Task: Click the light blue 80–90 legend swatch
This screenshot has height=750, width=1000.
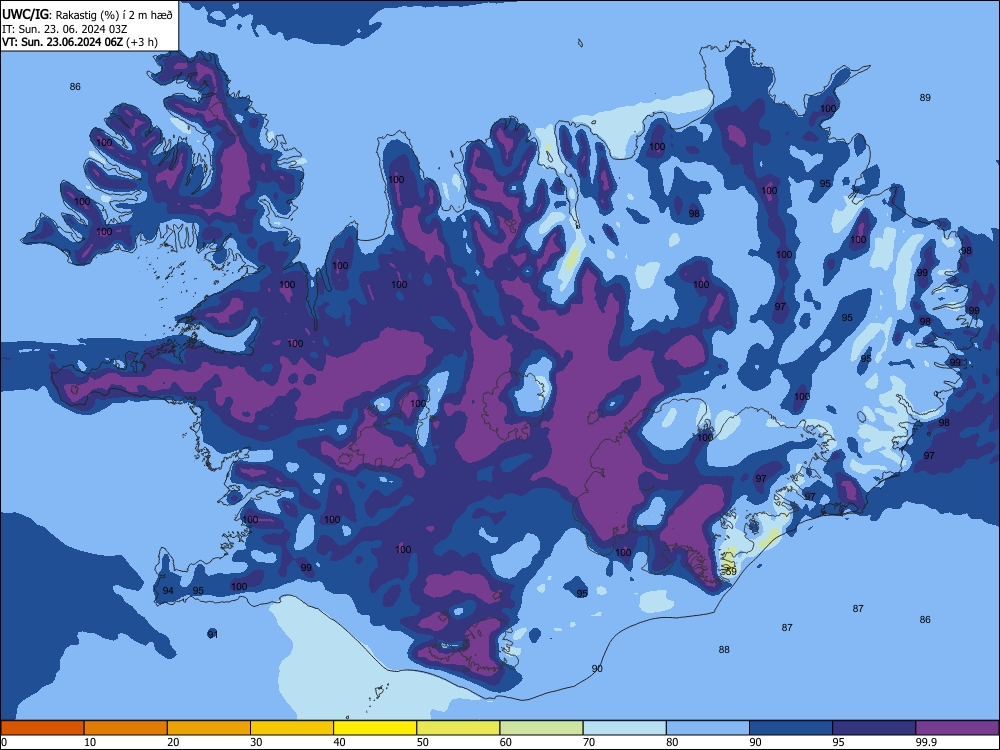Action: [708, 728]
